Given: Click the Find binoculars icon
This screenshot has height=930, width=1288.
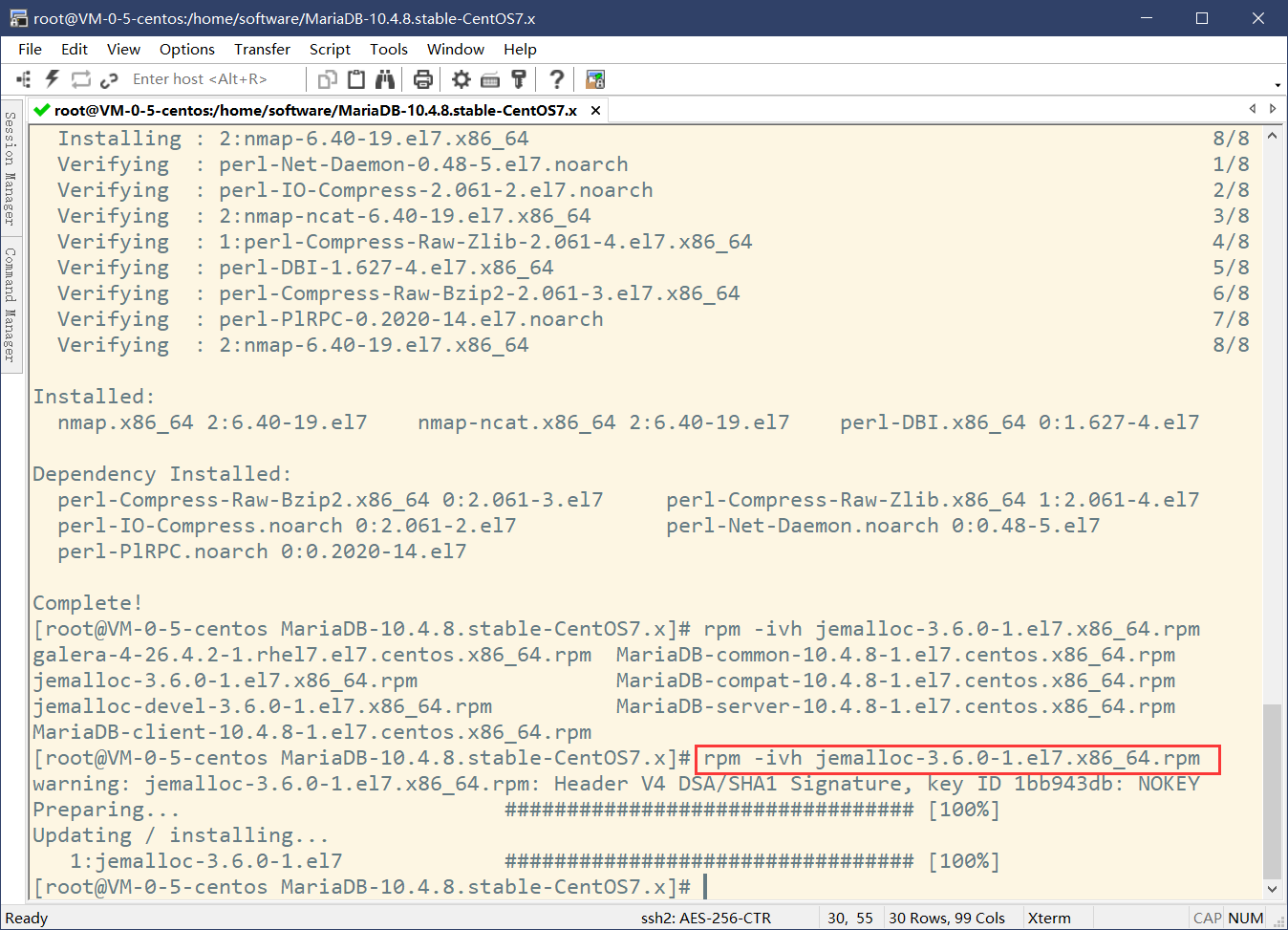Looking at the screenshot, I should click(385, 79).
